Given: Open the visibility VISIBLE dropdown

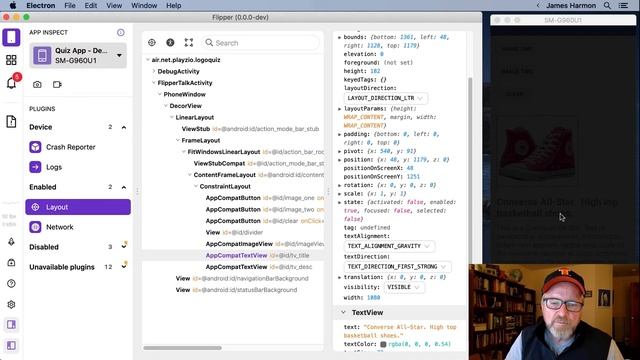Looking at the screenshot, I should [404, 287].
